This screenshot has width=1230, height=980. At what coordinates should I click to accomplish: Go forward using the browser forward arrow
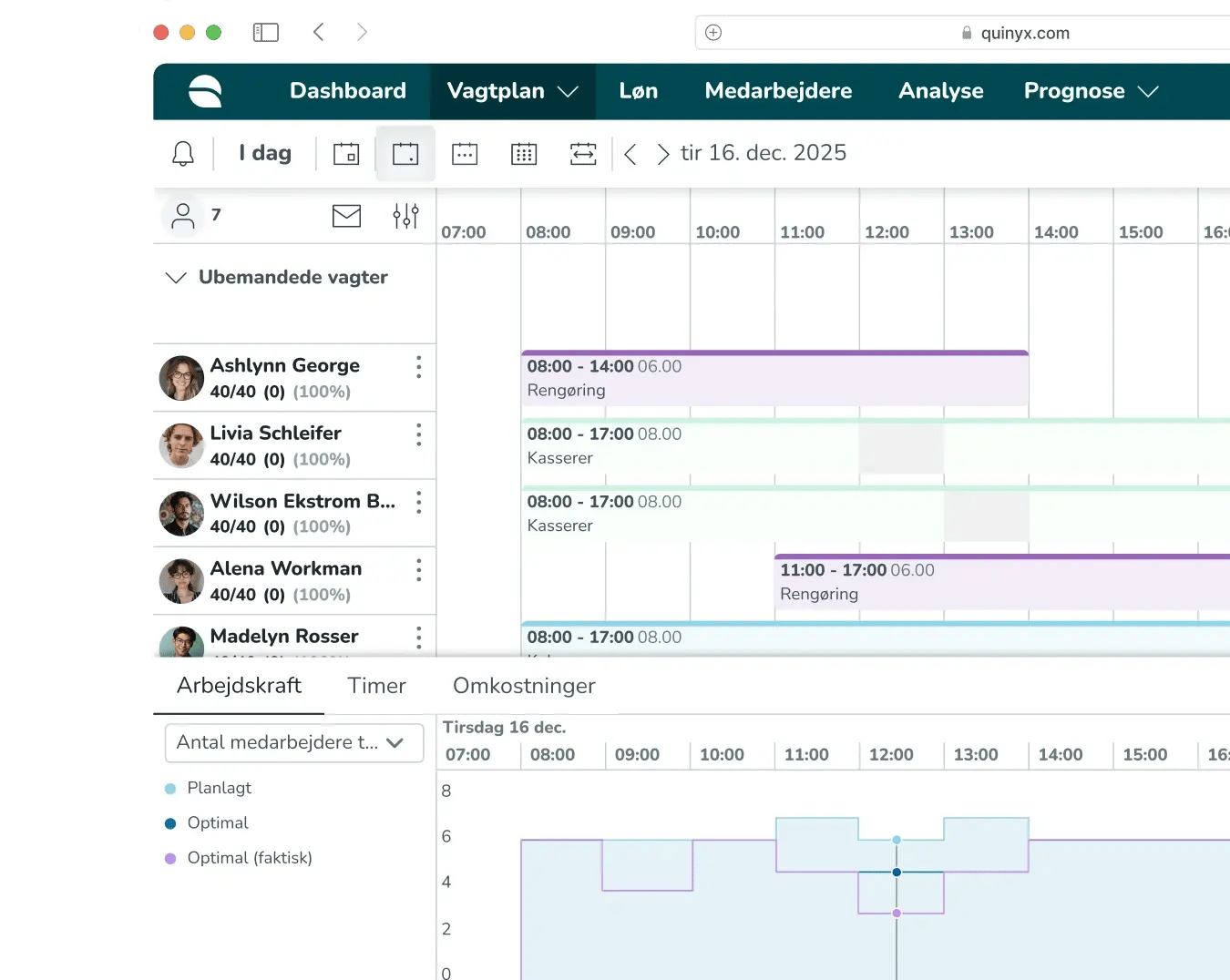[363, 33]
